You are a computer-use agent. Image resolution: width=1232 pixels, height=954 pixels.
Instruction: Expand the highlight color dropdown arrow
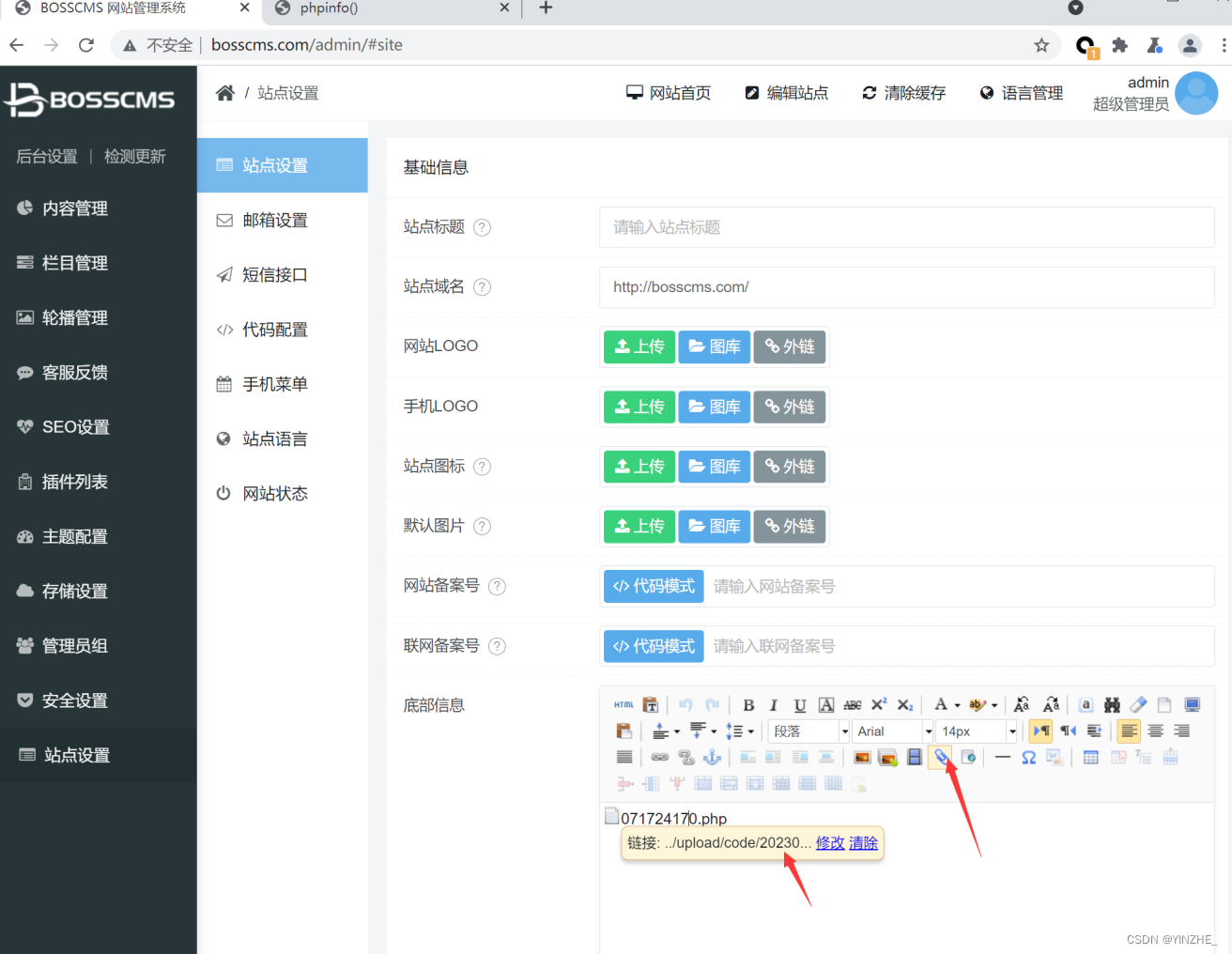point(994,705)
